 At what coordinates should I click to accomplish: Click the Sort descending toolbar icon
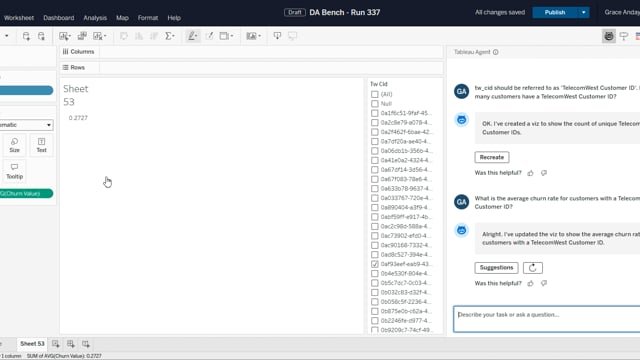pyautogui.click(x=154, y=36)
